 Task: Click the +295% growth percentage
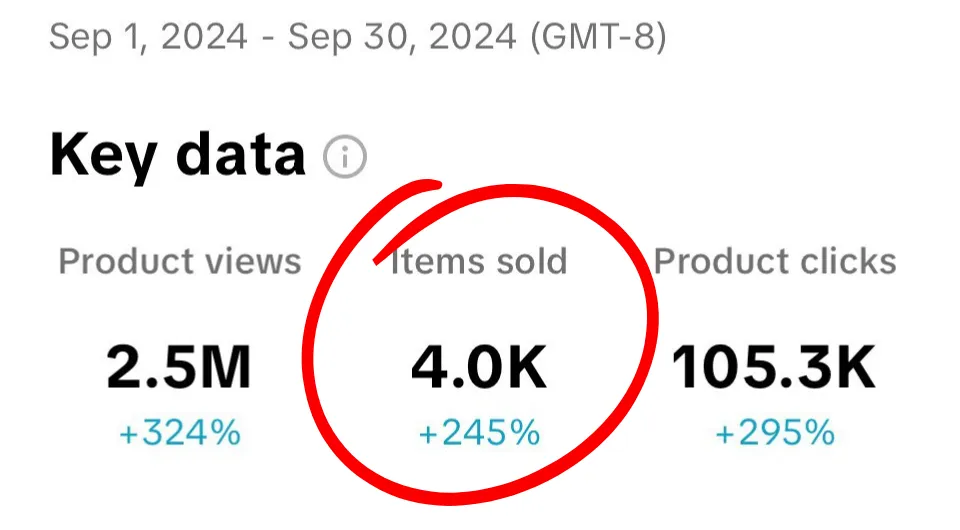point(775,433)
